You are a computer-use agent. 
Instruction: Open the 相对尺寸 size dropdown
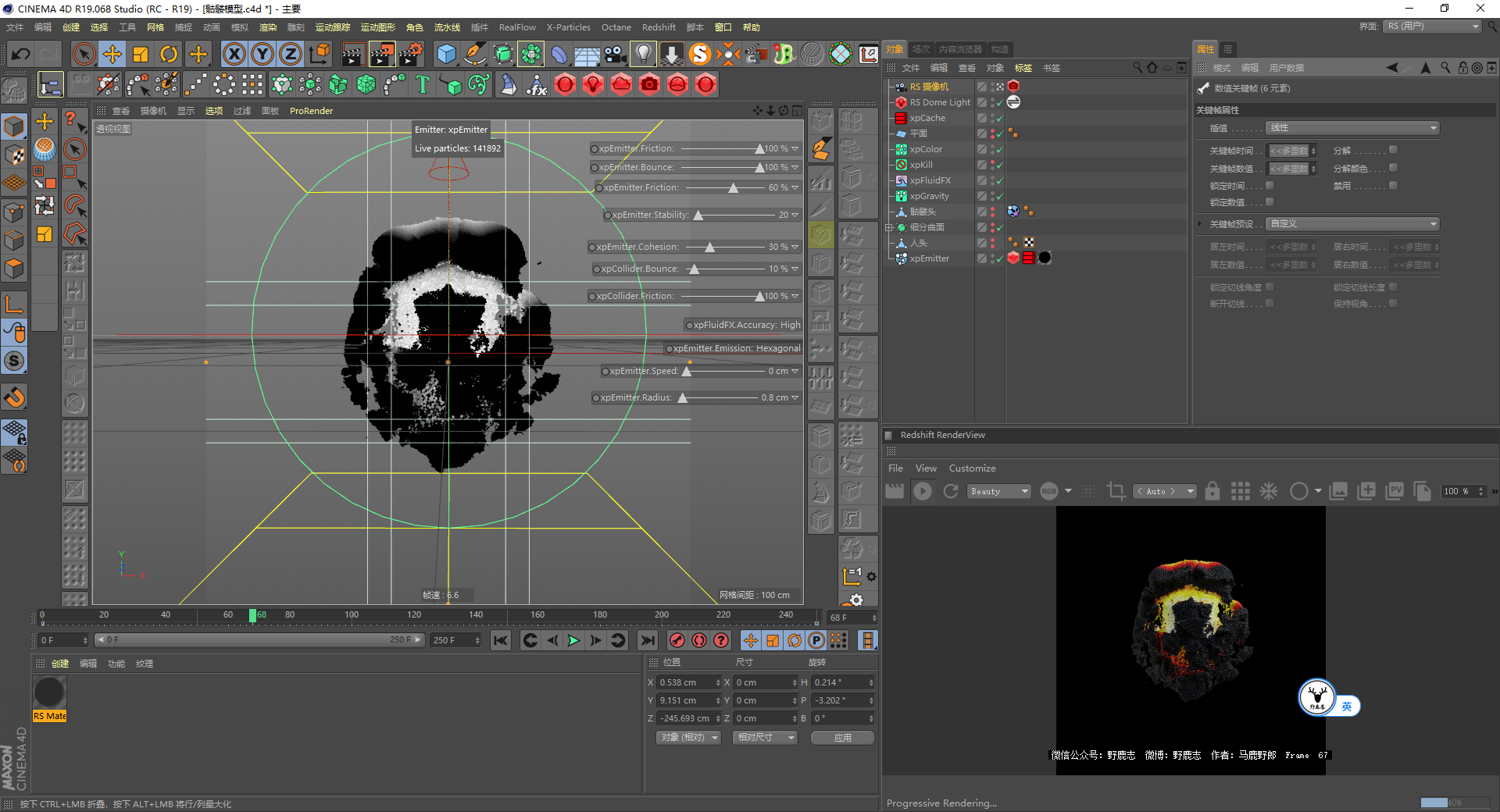[x=765, y=737]
